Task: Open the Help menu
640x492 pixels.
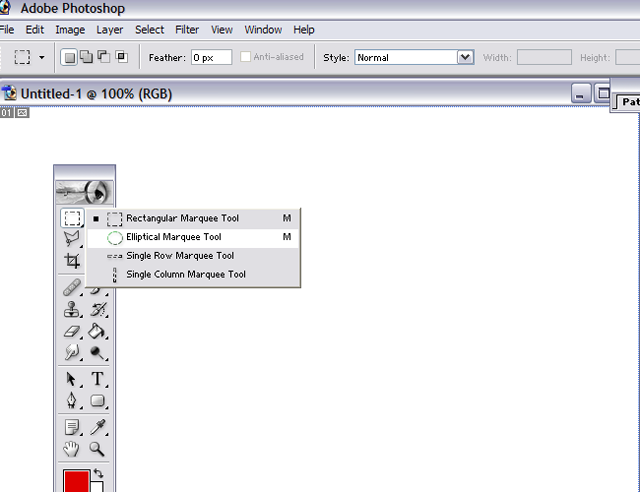Action: [x=304, y=30]
